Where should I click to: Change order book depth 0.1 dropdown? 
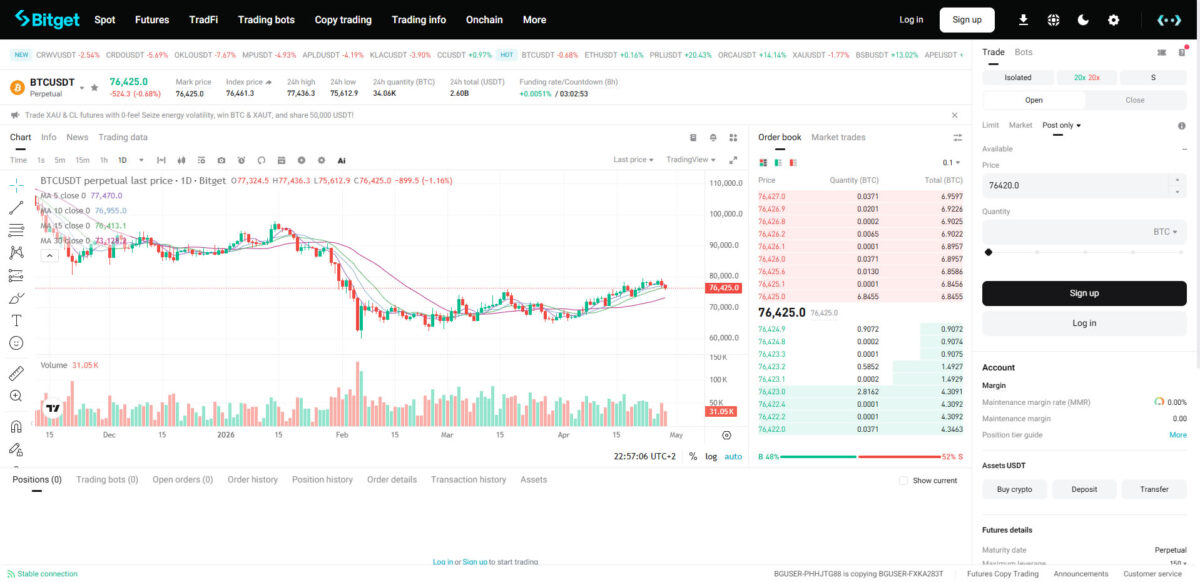(x=951, y=162)
